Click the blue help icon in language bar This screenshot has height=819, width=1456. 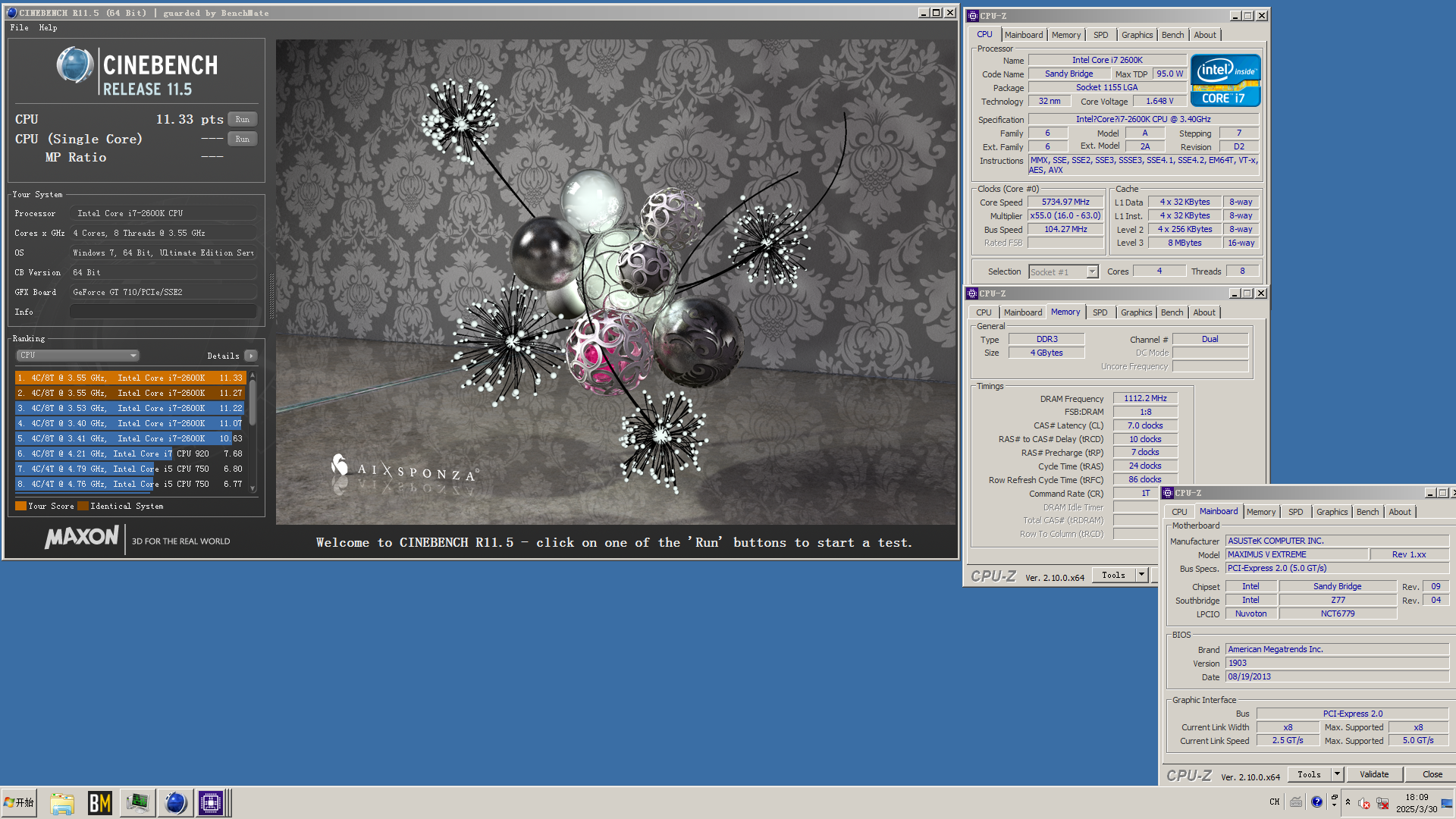pyautogui.click(x=1316, y=802)
